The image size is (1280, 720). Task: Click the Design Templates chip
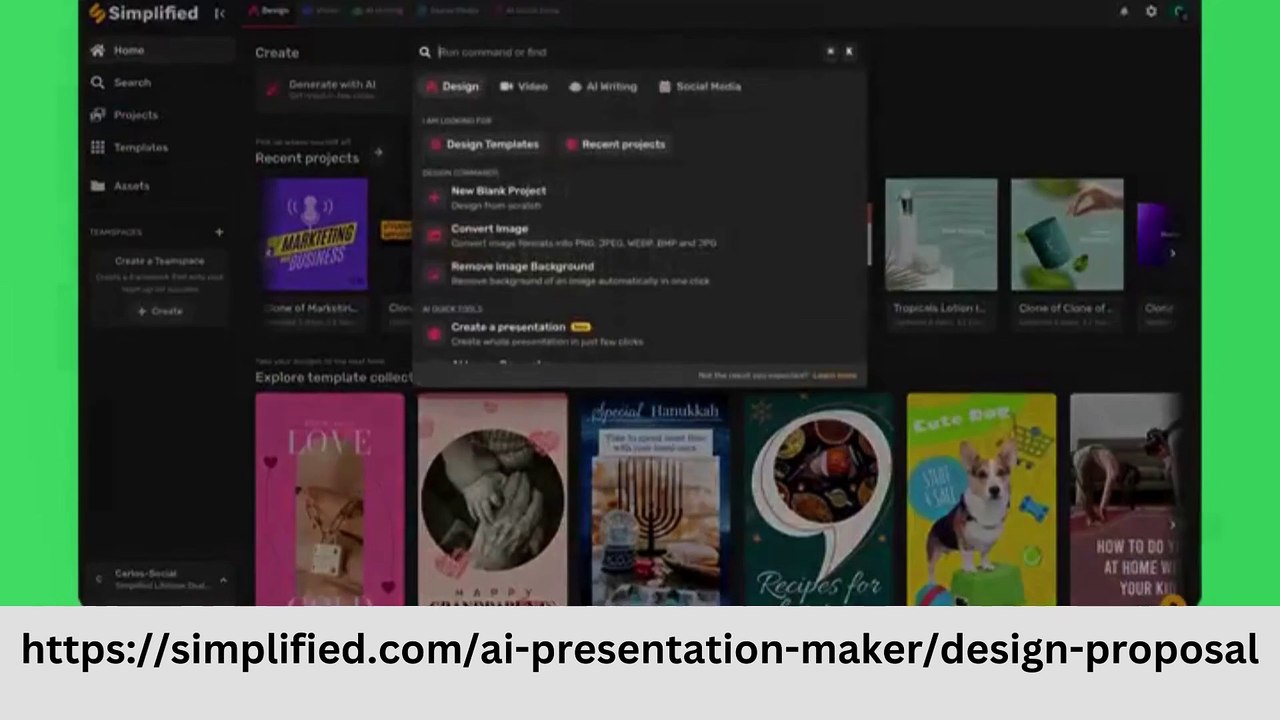[x=483, y=144]
